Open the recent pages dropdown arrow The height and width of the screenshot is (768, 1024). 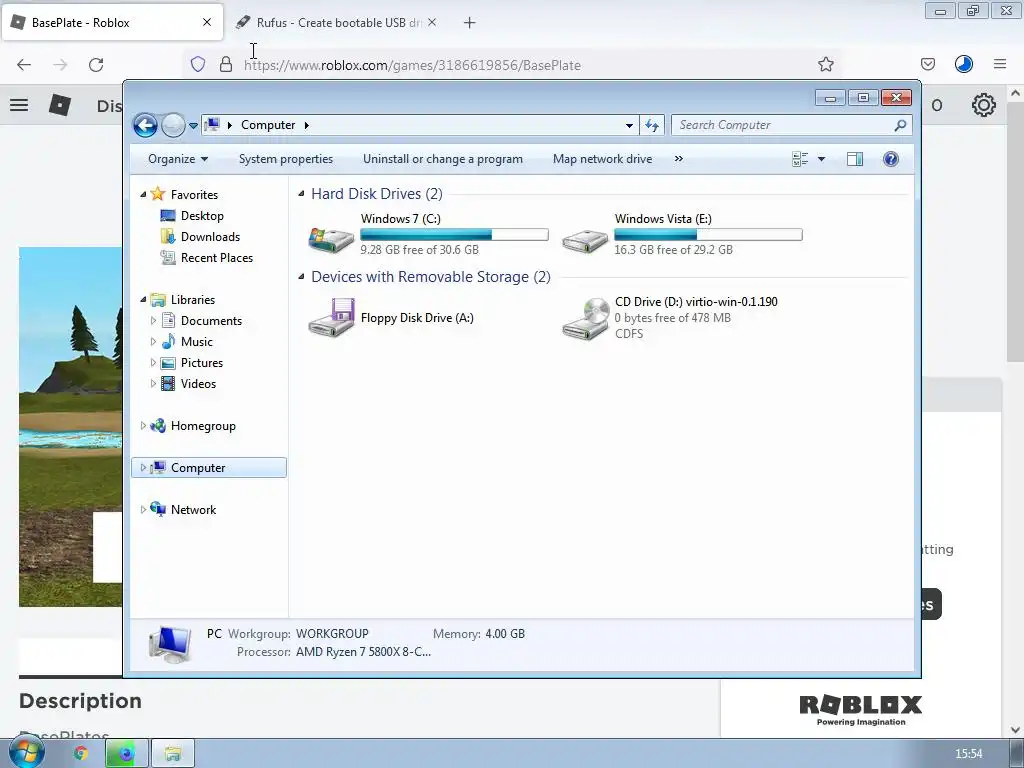click(x=193, y=125)
